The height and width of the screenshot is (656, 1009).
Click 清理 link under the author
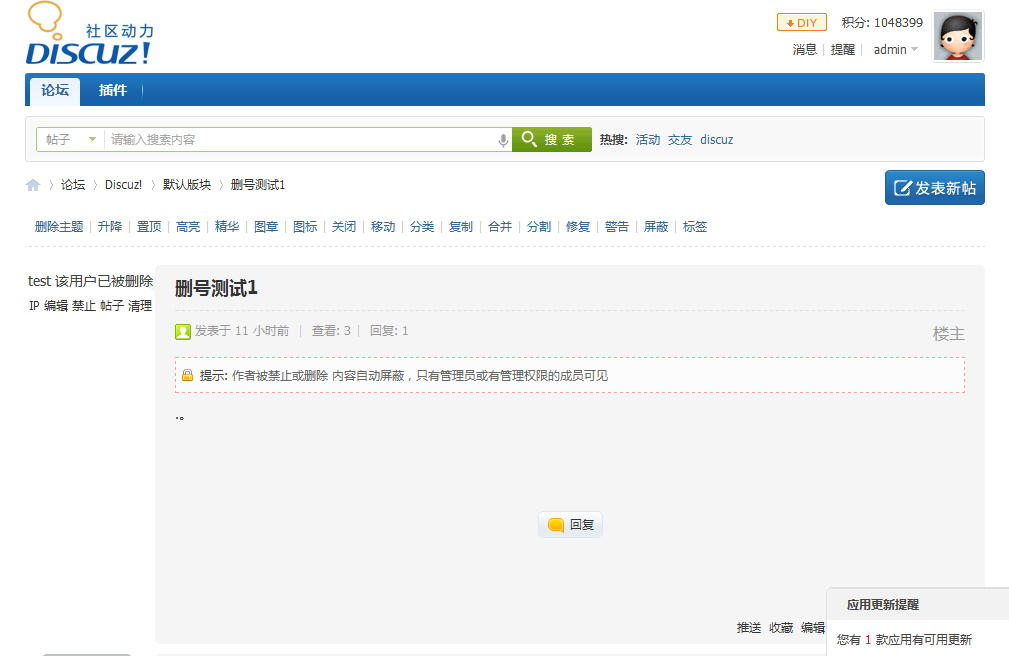tap(140, 306)
